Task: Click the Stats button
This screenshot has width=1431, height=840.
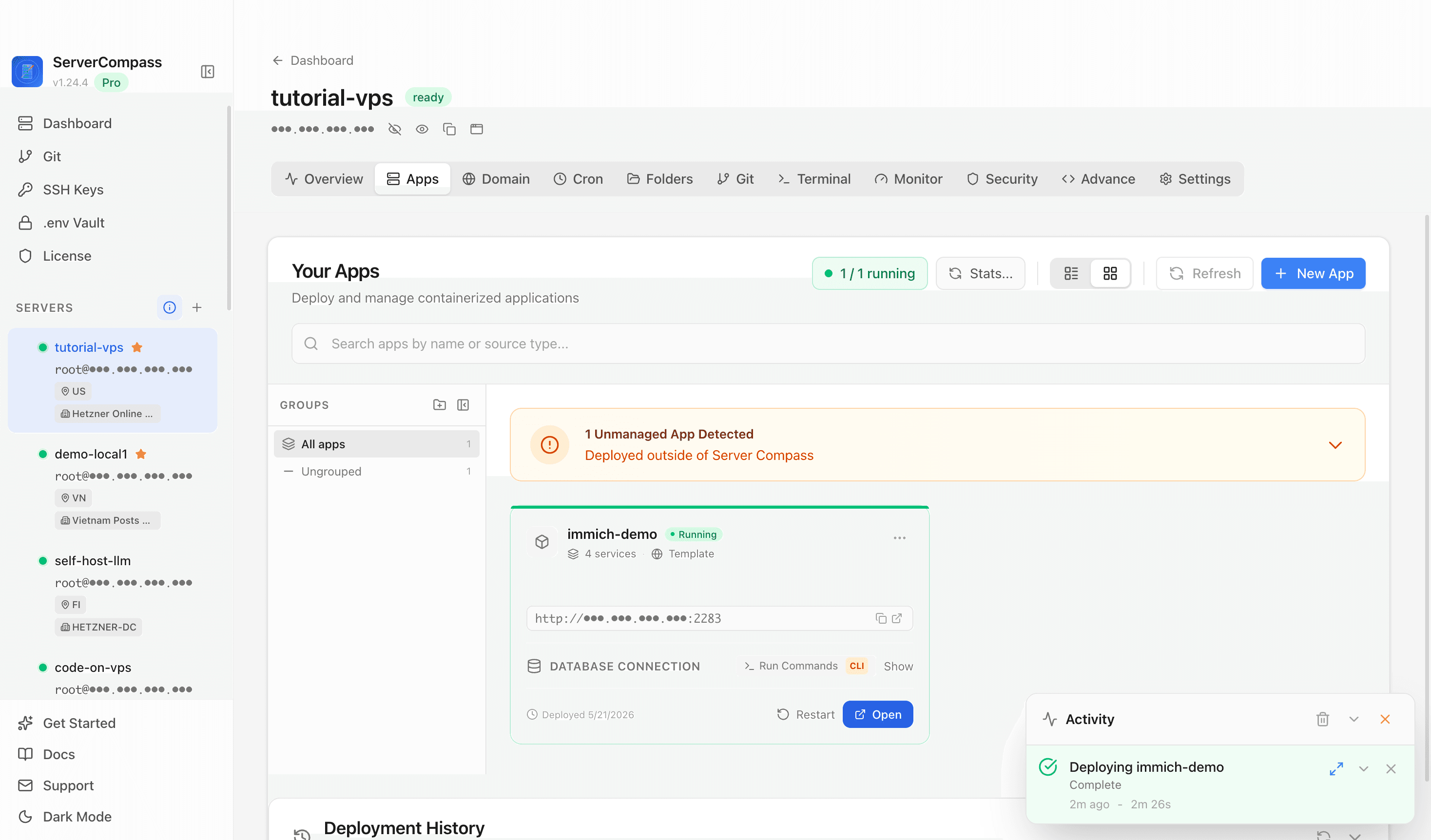Action: tap(980, 273)
